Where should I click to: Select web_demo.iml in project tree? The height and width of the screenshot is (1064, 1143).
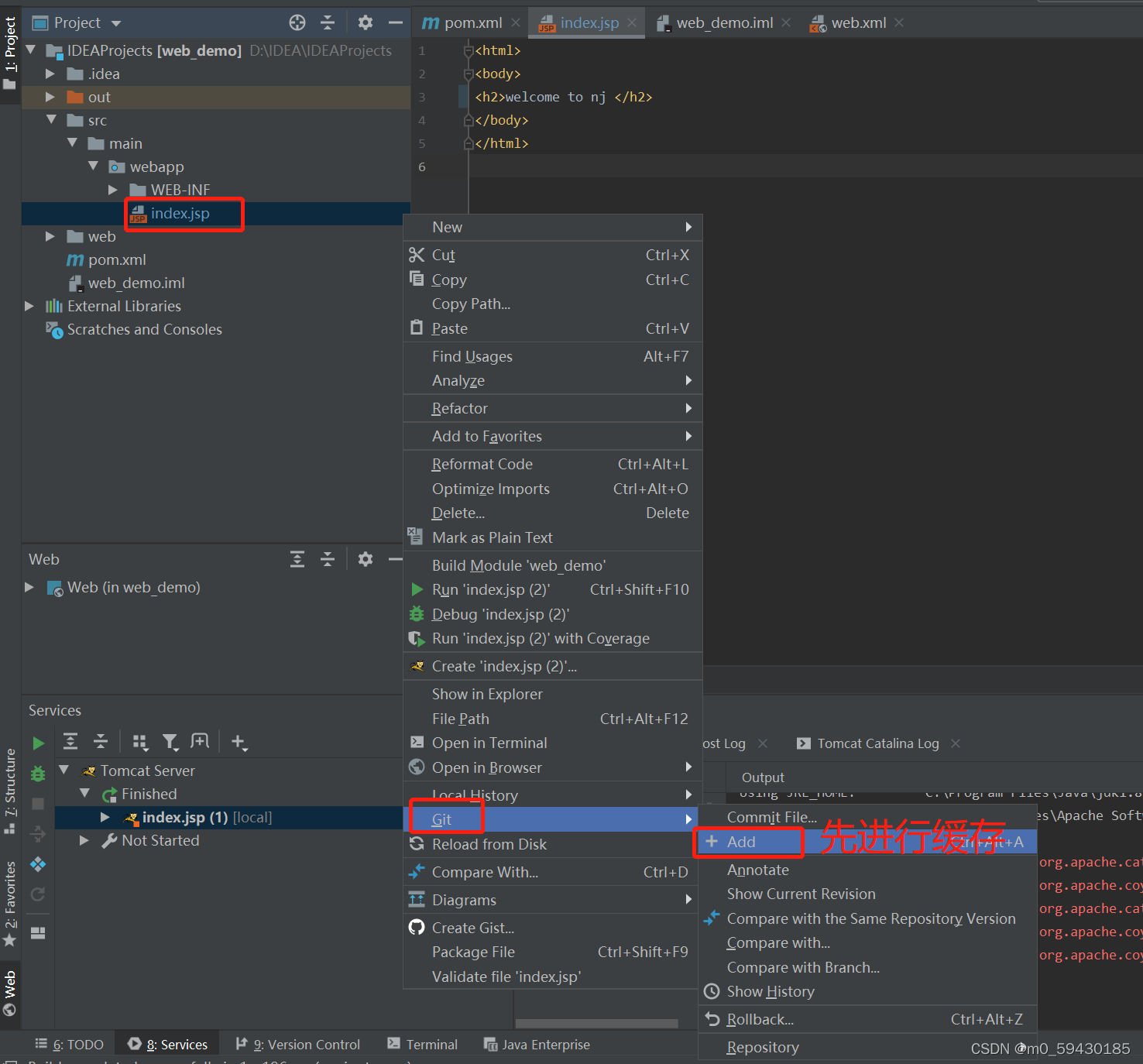pos(136,283)
